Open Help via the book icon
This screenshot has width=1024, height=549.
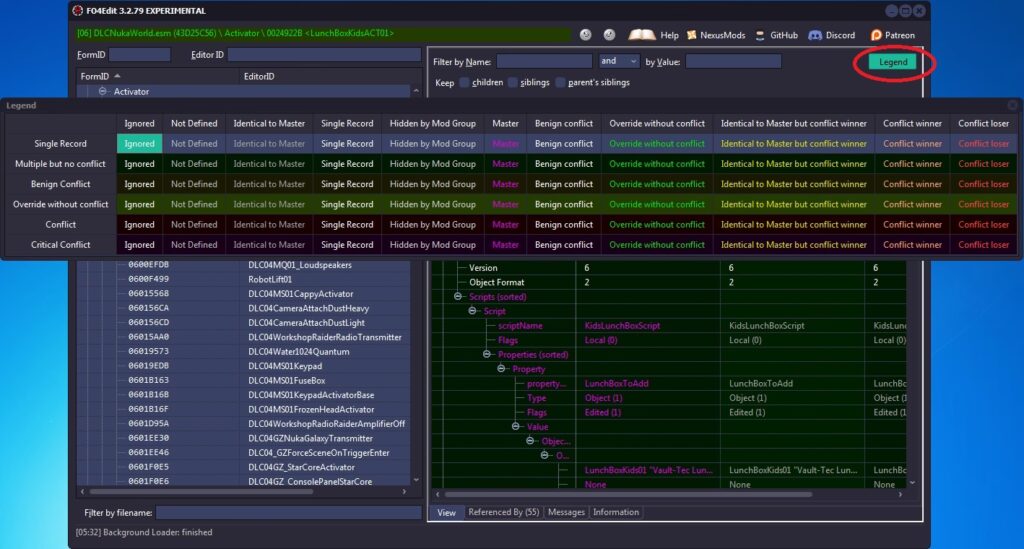pyautogui.click(x=641, y=35)
